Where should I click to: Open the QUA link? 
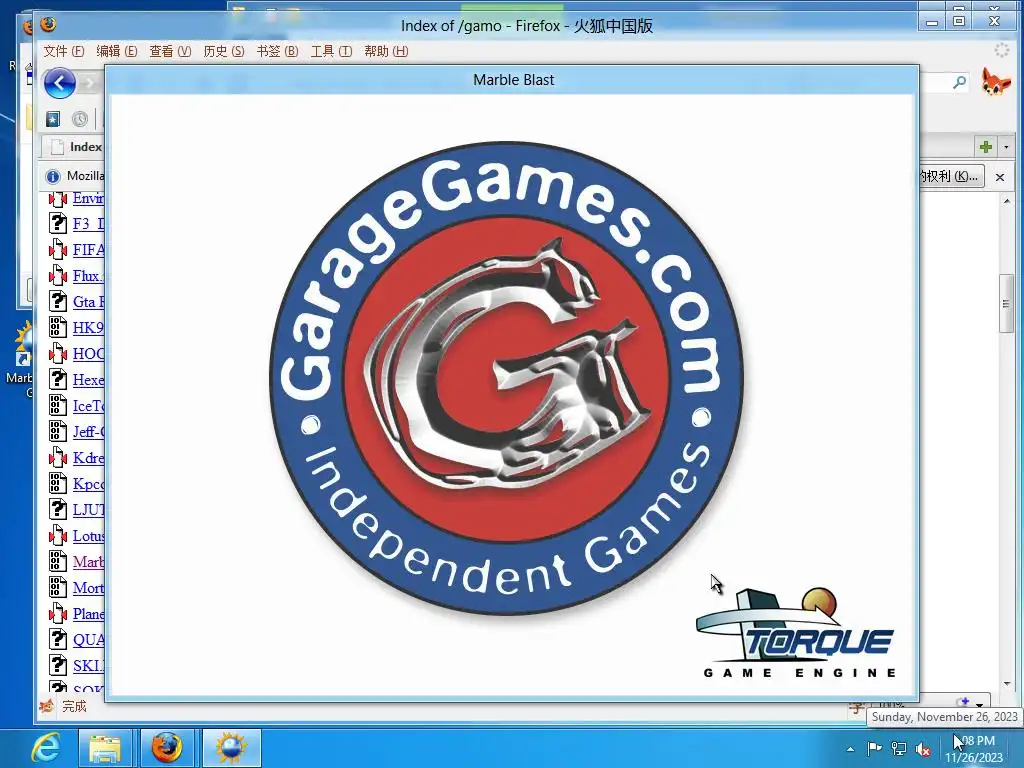(88, 640)
